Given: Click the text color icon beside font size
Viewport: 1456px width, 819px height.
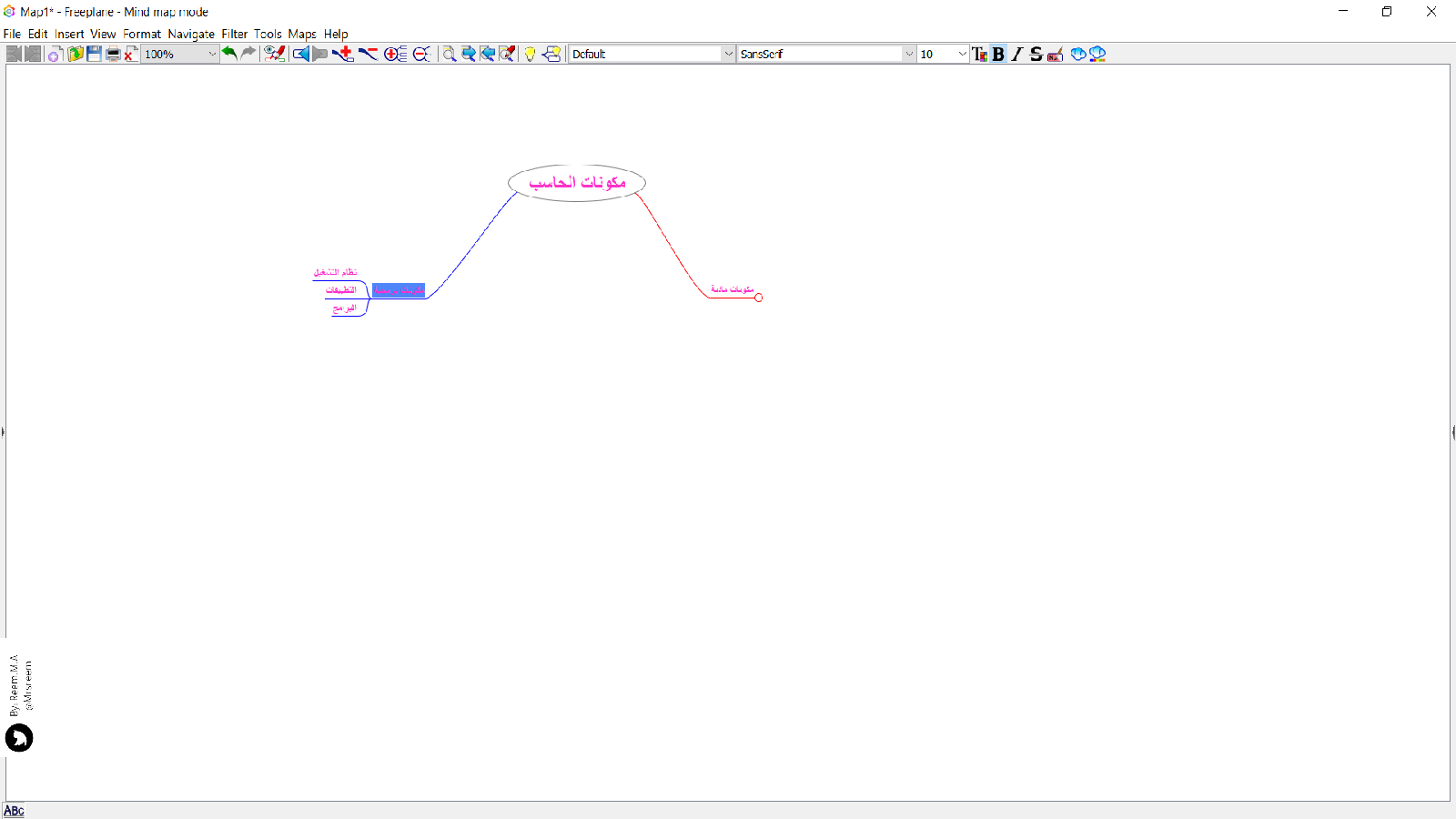Looking at the screenshot, I should 979,54.
